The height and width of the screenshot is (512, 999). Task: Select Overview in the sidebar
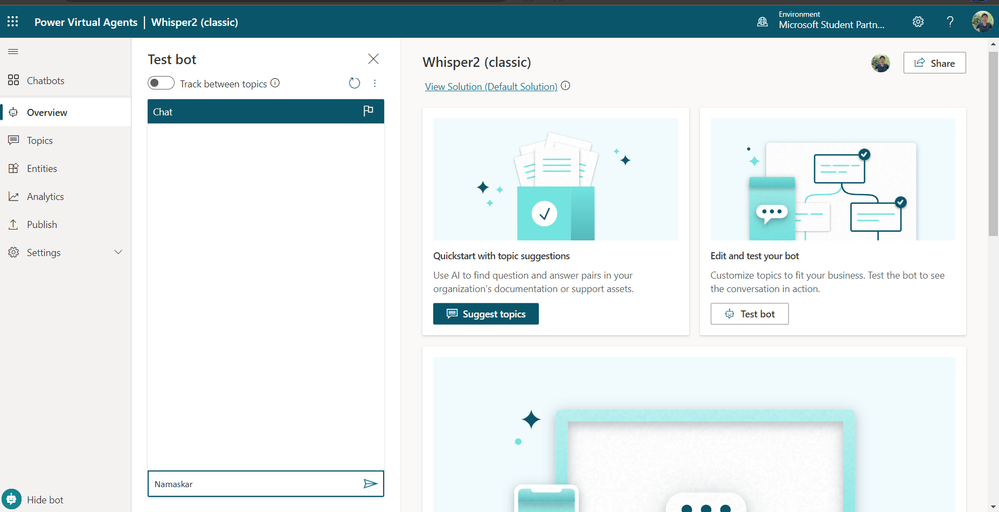[66, 113]
